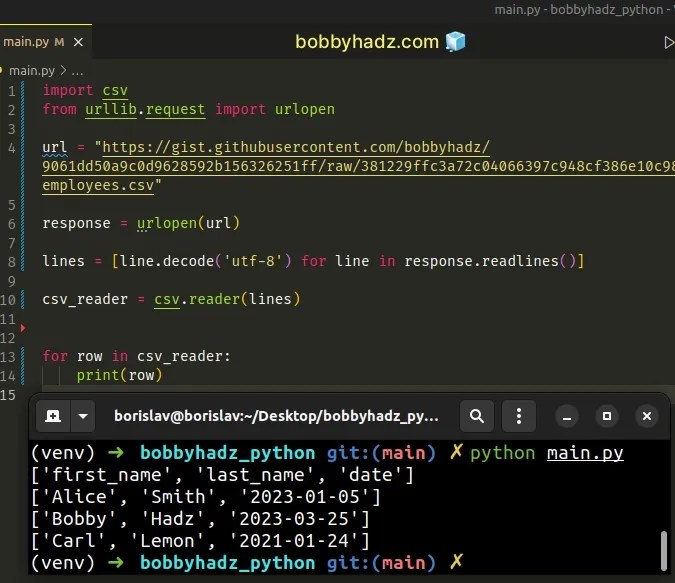675x583 pixels.
Task: Click 'print(row)' on line 14
Action: point(119,375)
